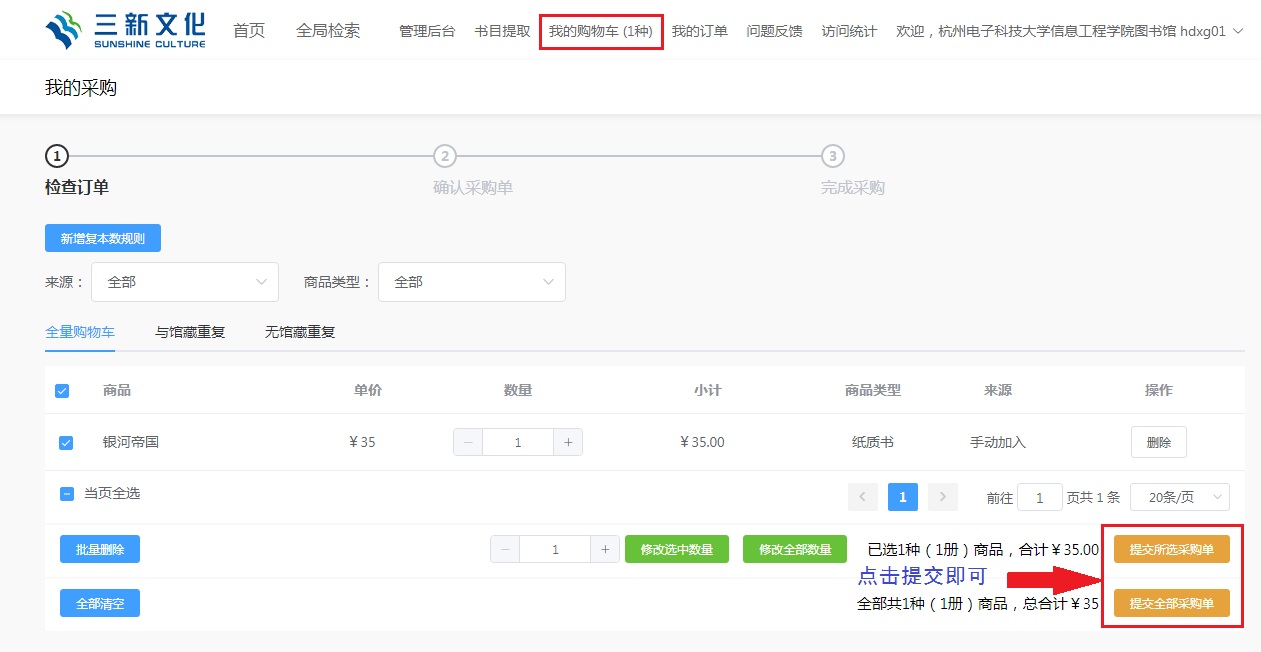Go to previous page arrow in pagination

(863, 497)
